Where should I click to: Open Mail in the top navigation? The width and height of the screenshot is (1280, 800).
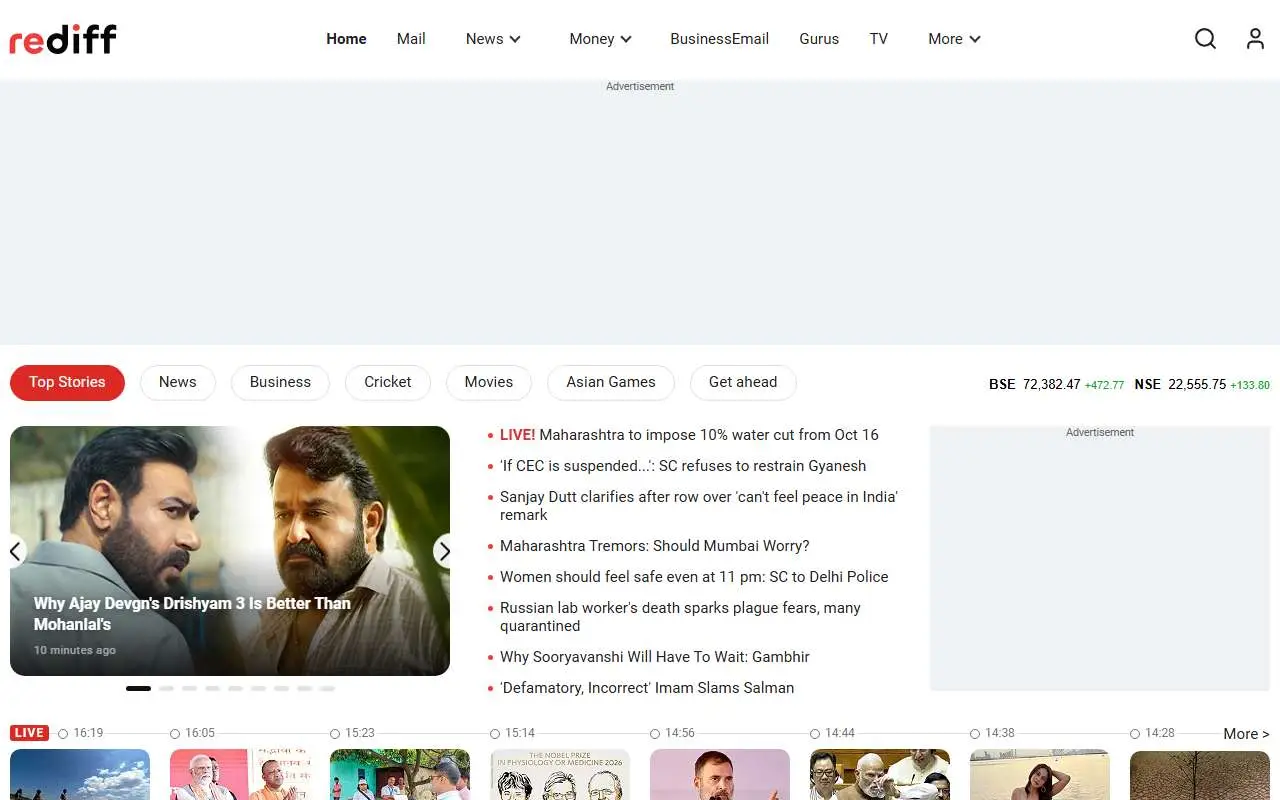click(x=411, y=39)
